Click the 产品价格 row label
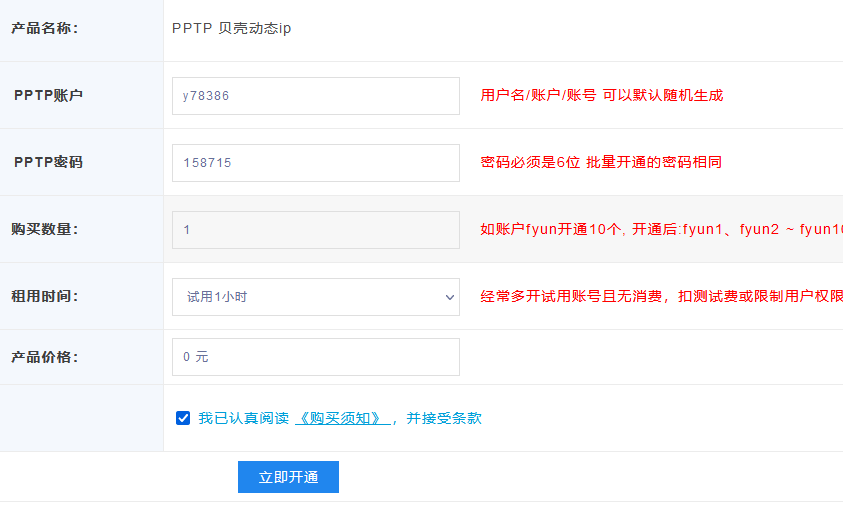 (45, 357)
